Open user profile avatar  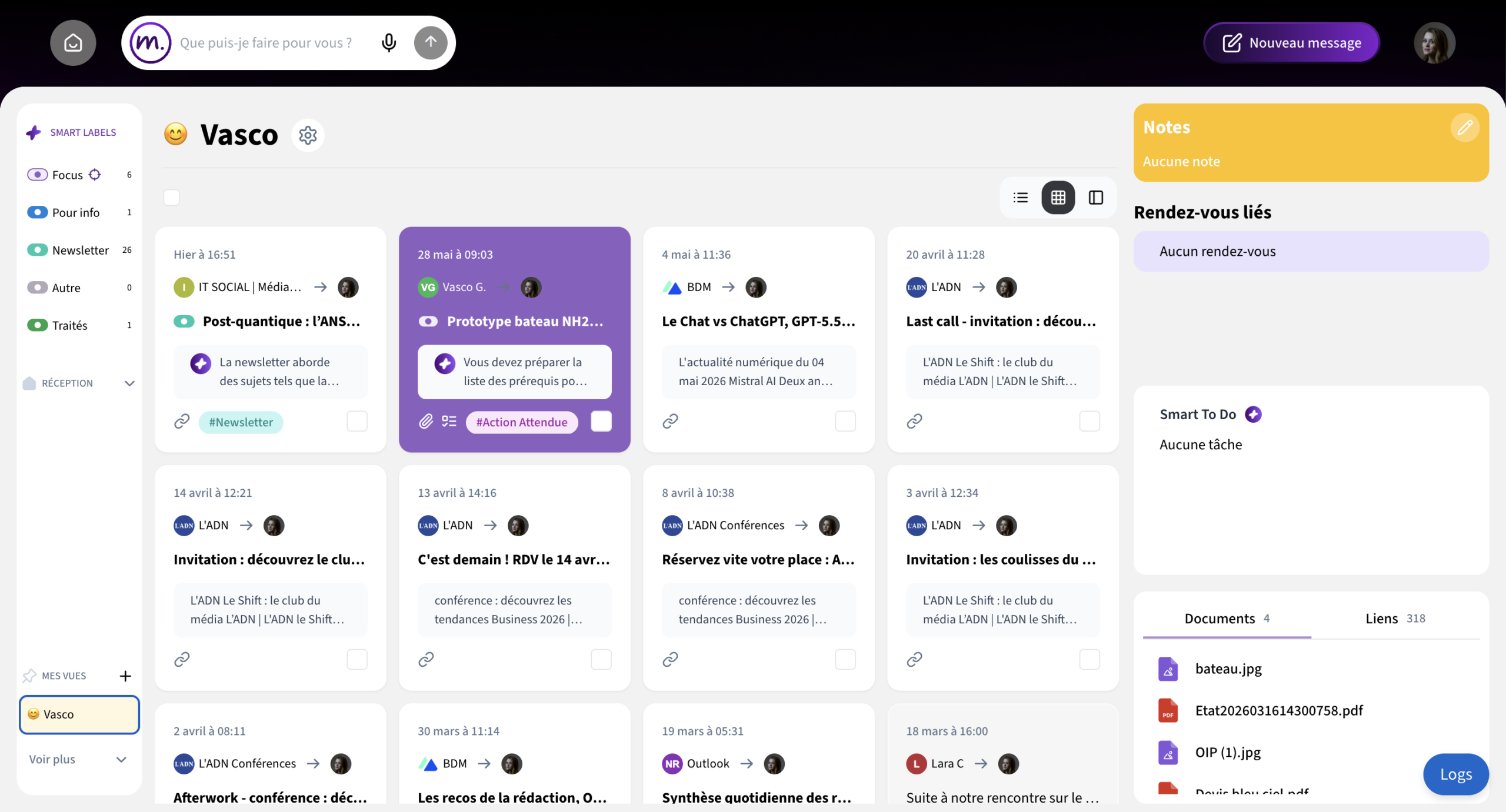(1435, 42)
